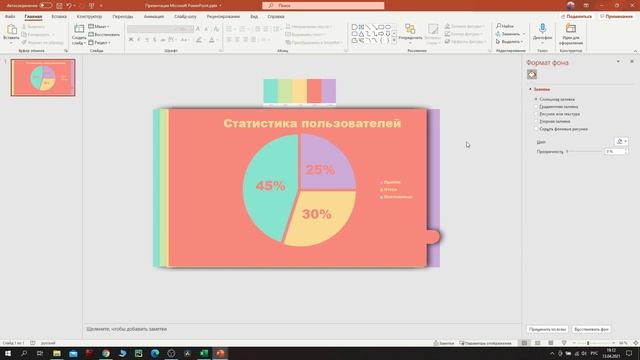Viewport: 640px width, 360px height.
Task: Click the slide title Статистика пользователей
Action: tap(312, 123)
